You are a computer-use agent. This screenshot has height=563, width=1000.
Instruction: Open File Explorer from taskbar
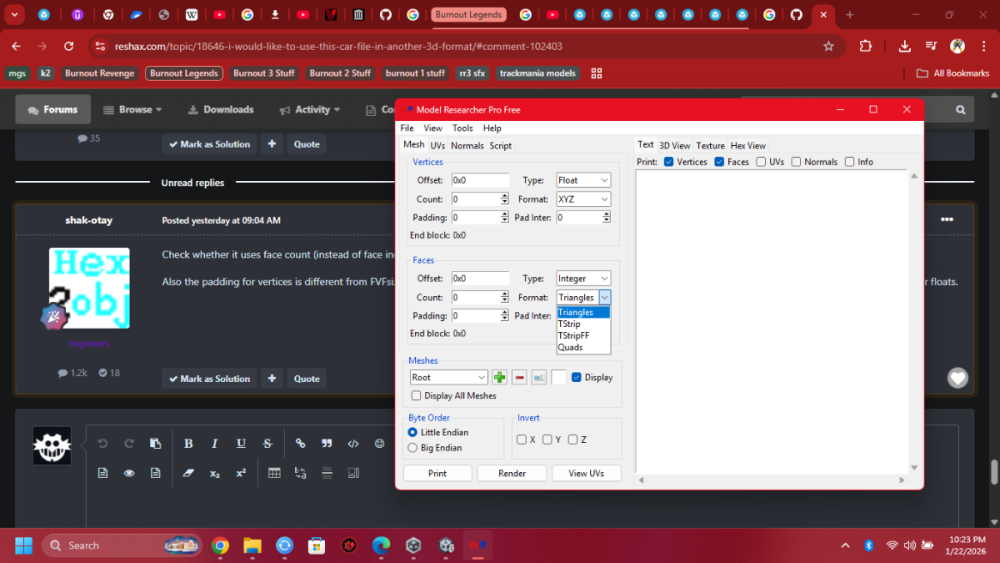click(x=253, y=546)
